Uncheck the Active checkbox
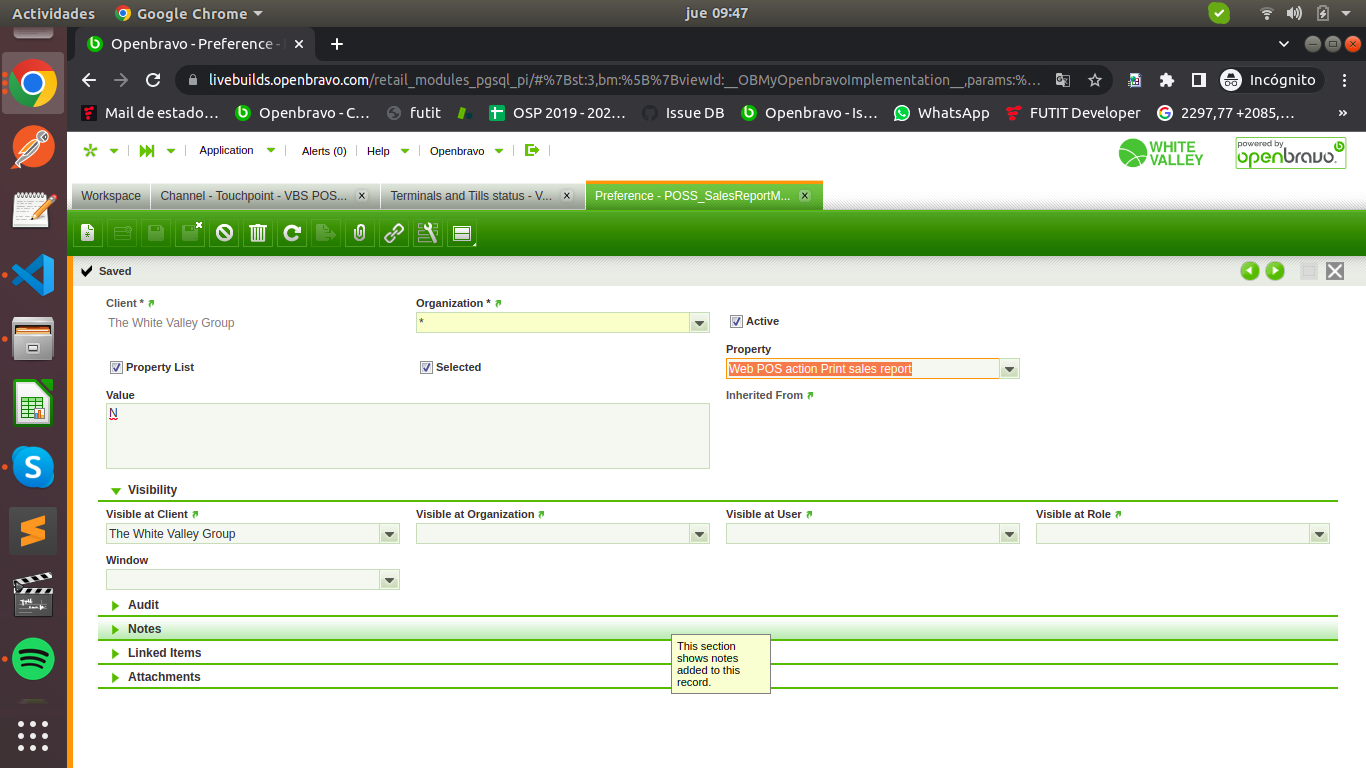Screen dimensions: 1366x768 (x=736, y=322)
